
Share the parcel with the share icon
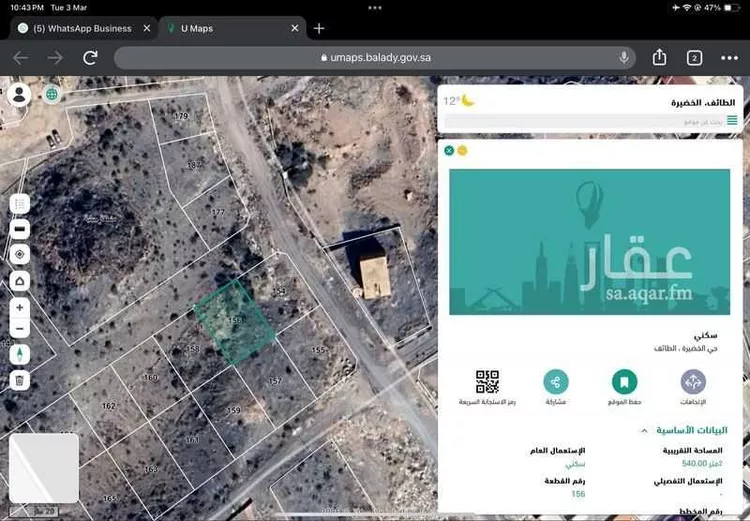coord(556,382)
